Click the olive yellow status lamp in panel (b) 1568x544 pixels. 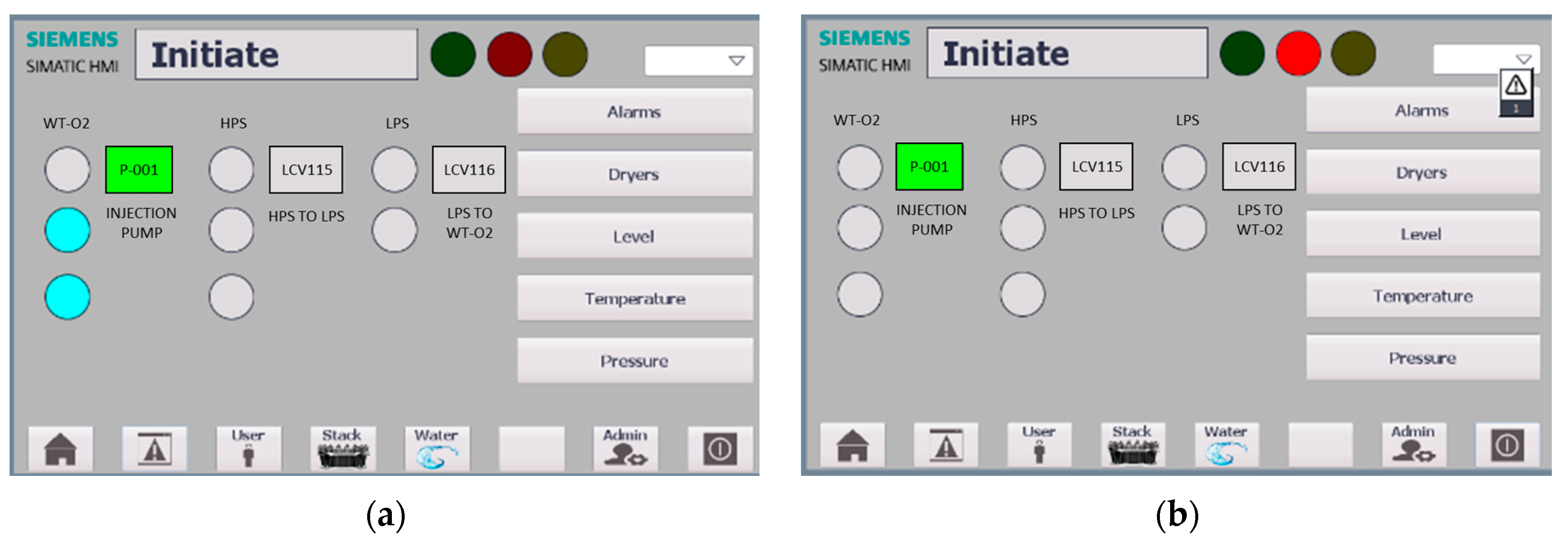[x=1354, y=54]
